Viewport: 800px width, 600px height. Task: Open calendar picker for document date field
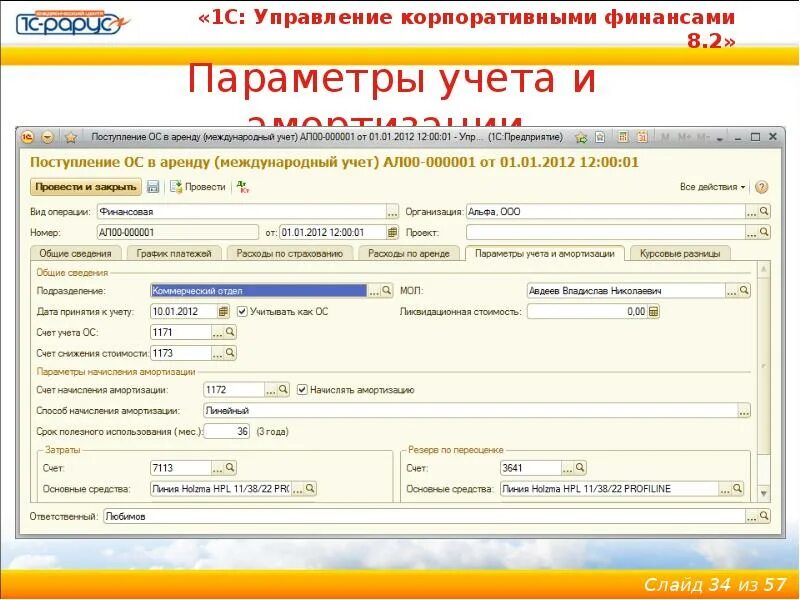tap(392, 232)
